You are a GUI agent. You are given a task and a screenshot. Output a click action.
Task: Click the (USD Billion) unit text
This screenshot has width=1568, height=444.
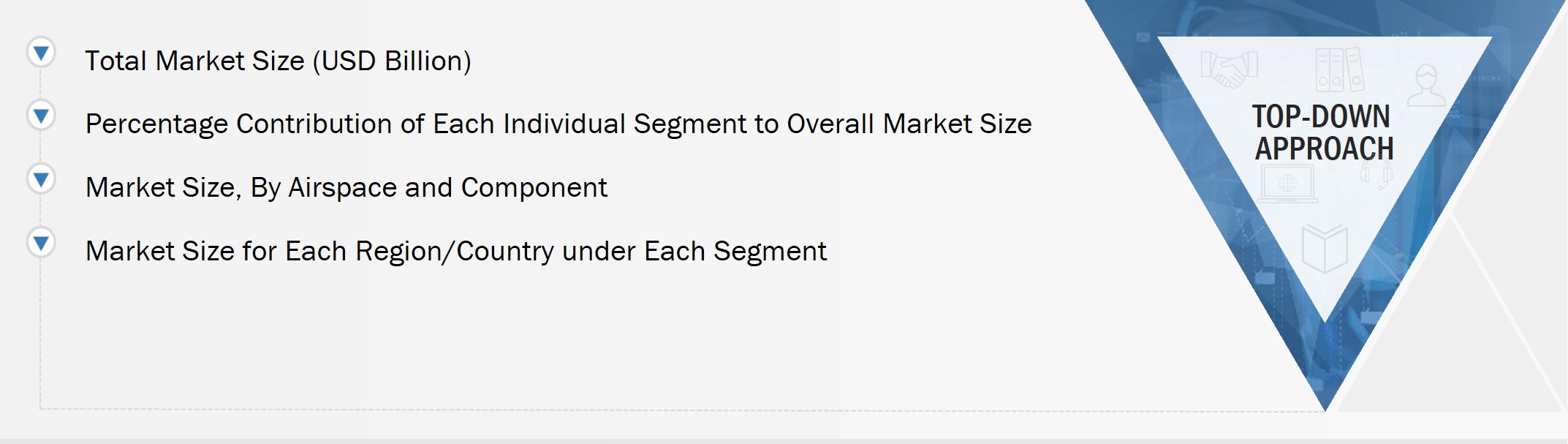click(392, 61)
